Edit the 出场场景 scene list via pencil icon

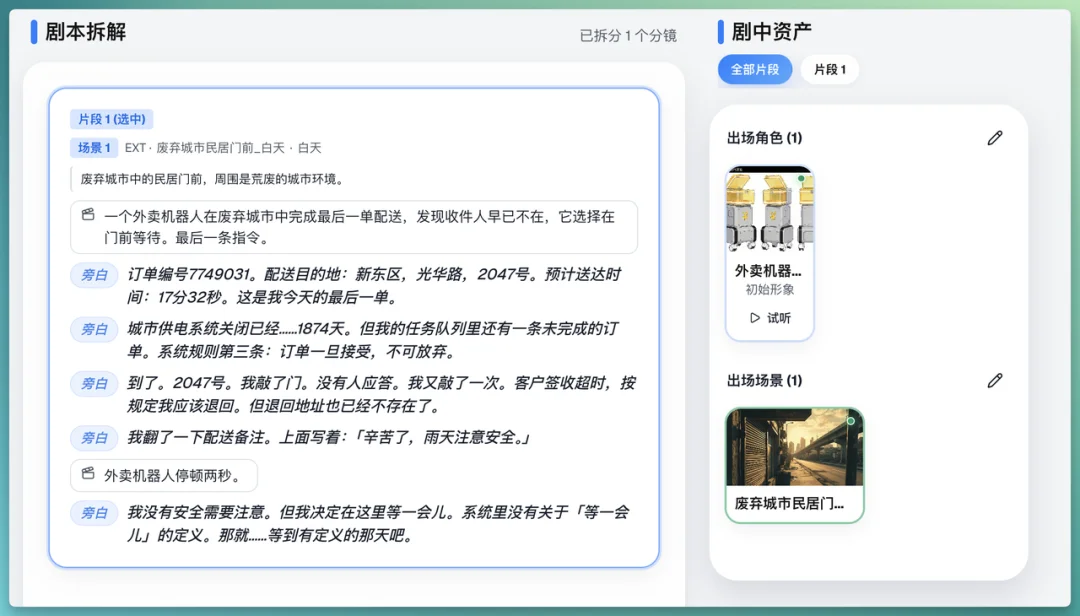(x=995, y=380)
